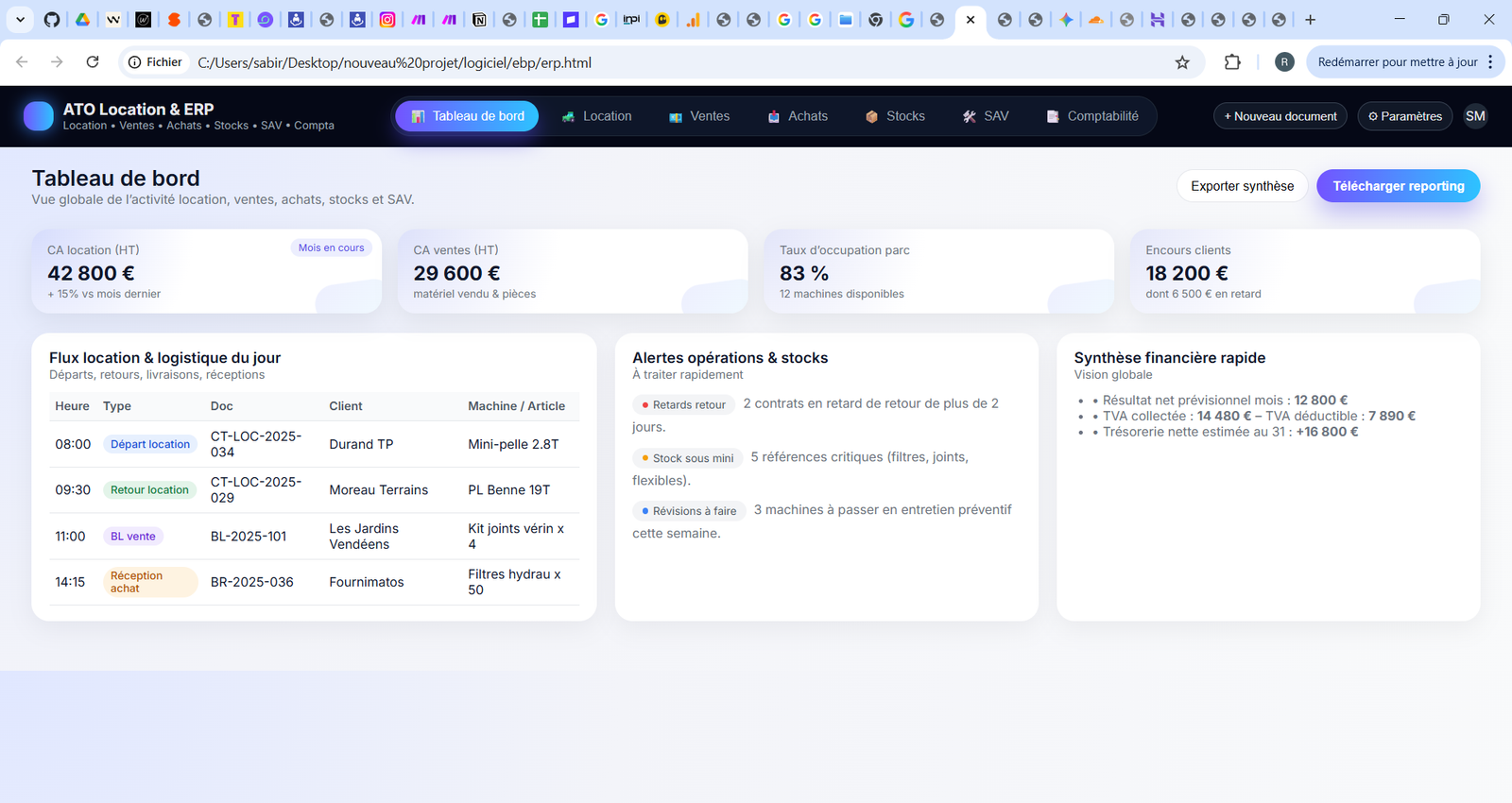The width and height of the screenshot is (1512, 803).
Task: Open the GitHub browser tab
Action: (52, 20)
